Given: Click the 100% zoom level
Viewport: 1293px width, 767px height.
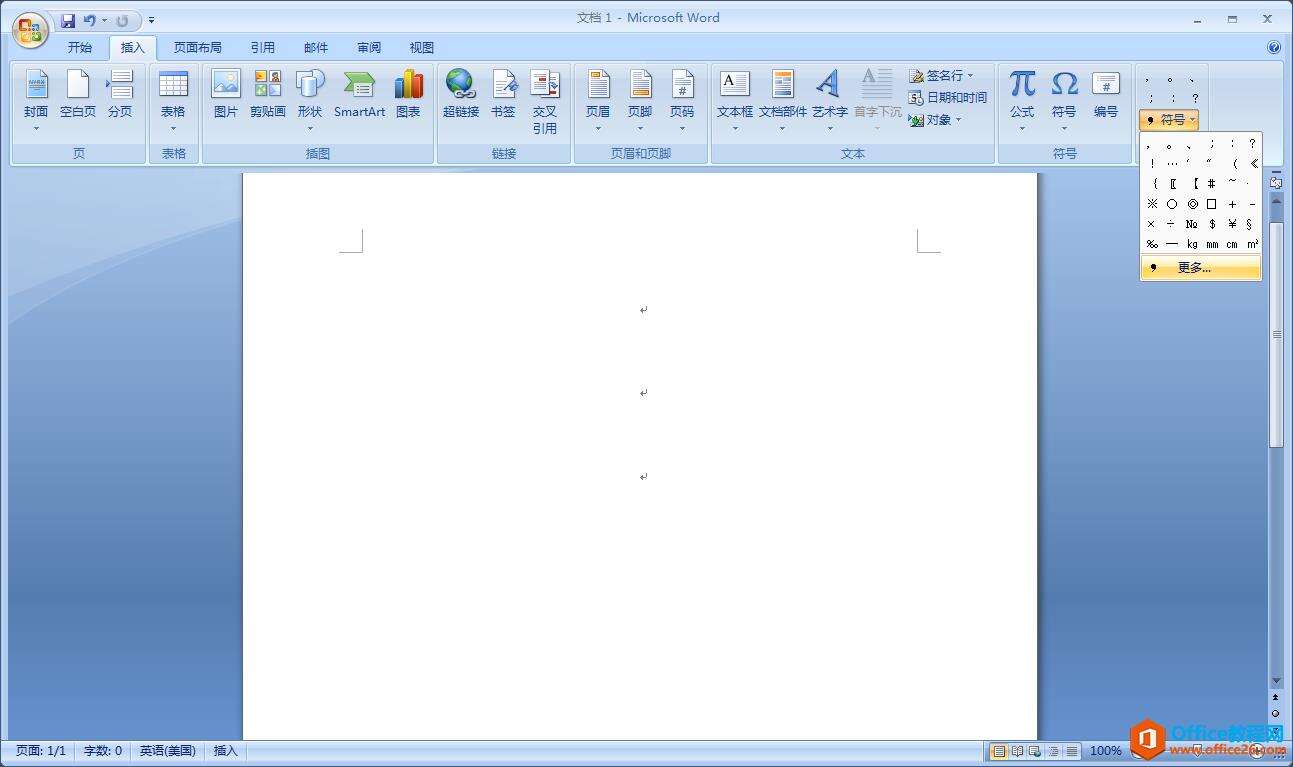Looking at the screenshot, I should pyautogui.click(x=1105, y=751).
